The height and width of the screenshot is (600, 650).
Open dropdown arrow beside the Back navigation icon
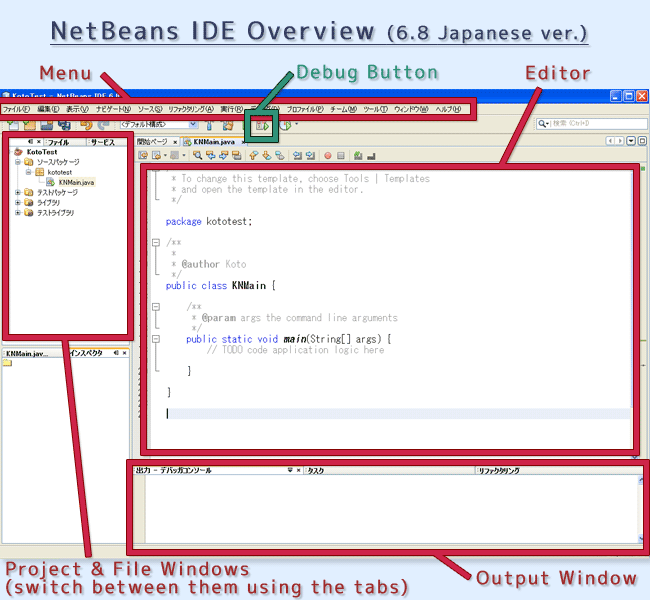[x=165, y=155]
